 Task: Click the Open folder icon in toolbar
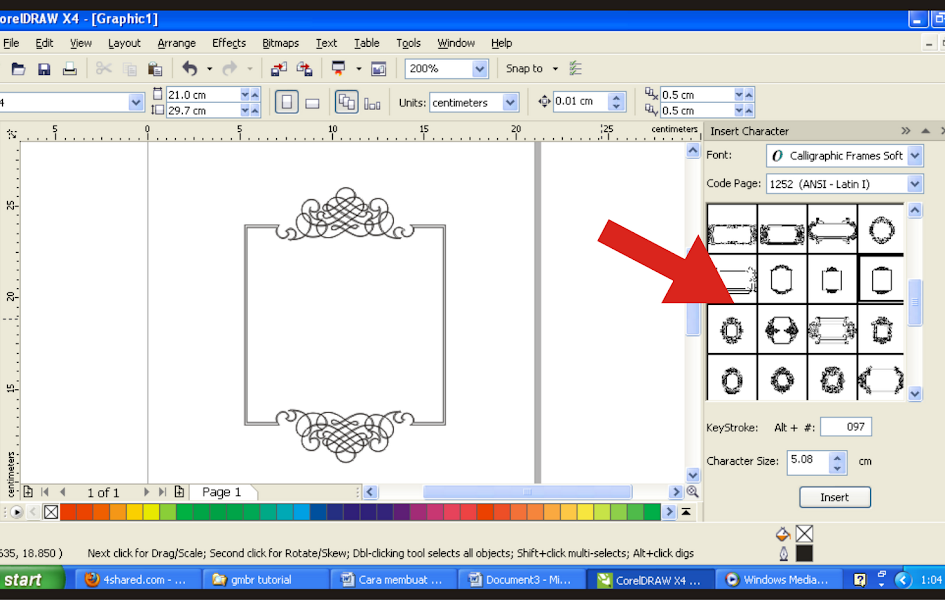18,69
